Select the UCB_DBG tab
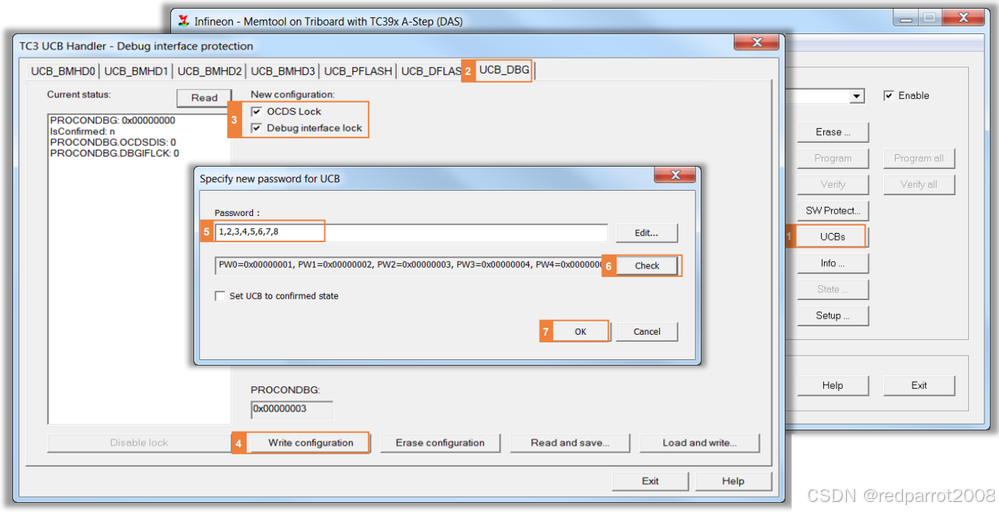 (x=504, y=70)
